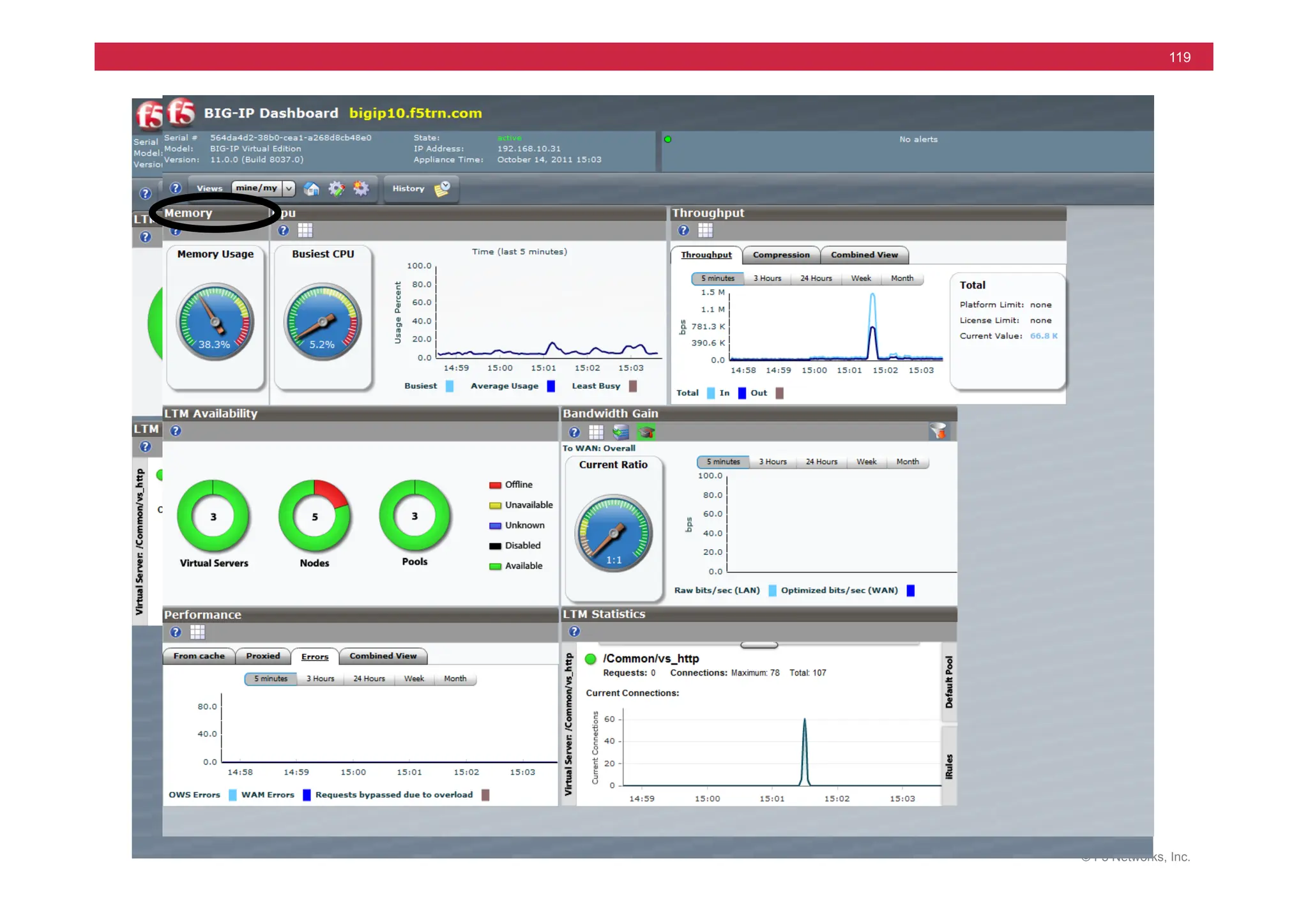Click the edit view gear with pencil icon
The height and width of the screenshot is (924, 1308).
[x=337, y=189]
